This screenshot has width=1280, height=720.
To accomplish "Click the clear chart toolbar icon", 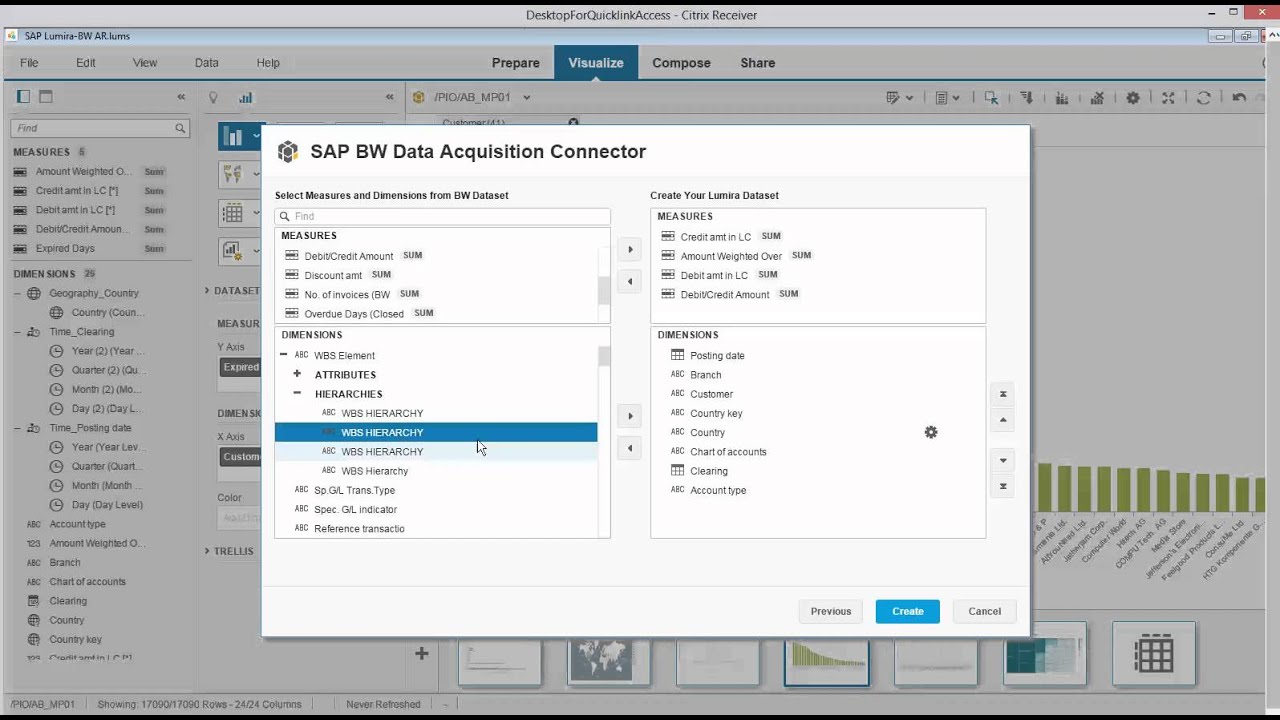I will [1097, 98].
